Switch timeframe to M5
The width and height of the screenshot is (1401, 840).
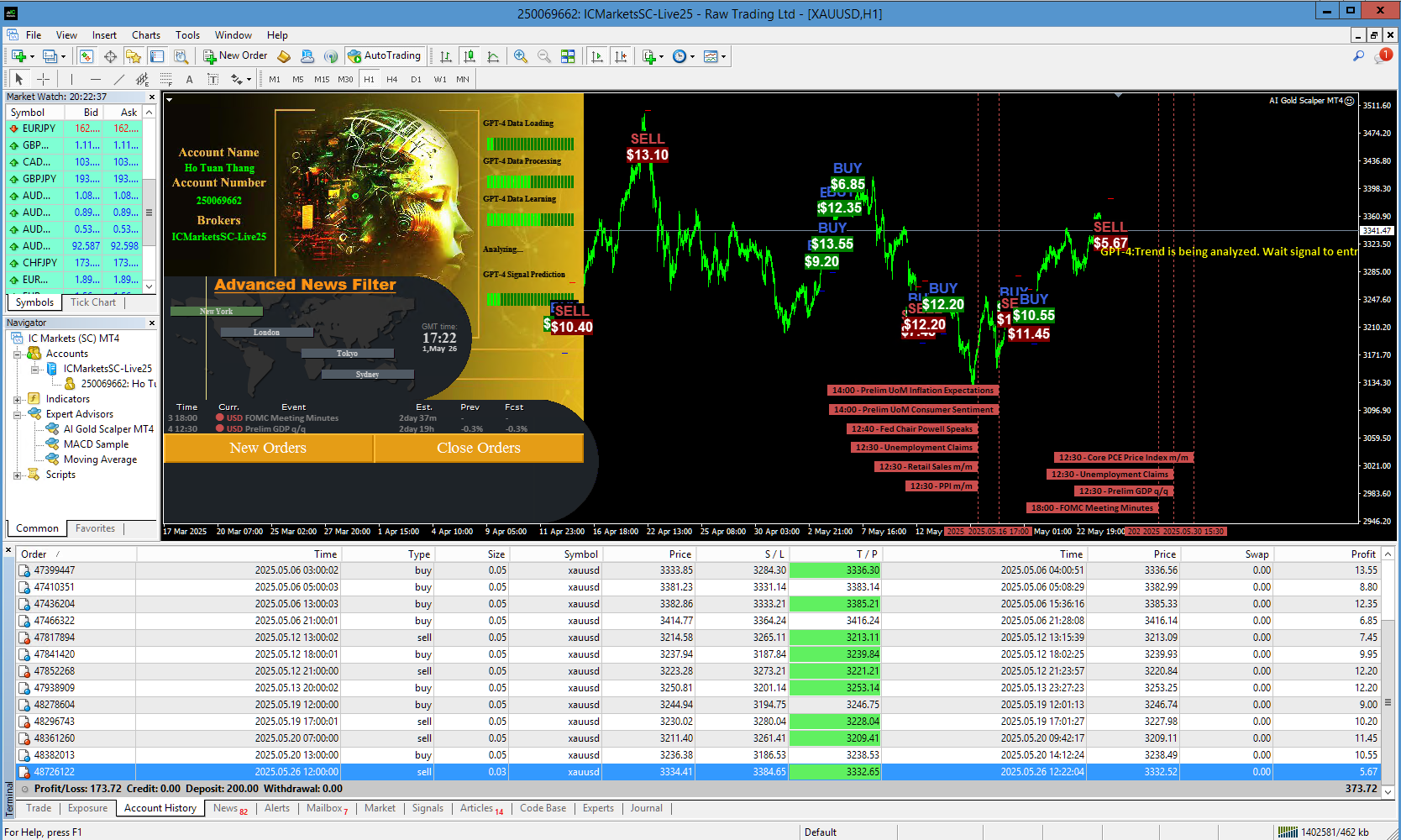pyautogui.click(x=298, y=79)
